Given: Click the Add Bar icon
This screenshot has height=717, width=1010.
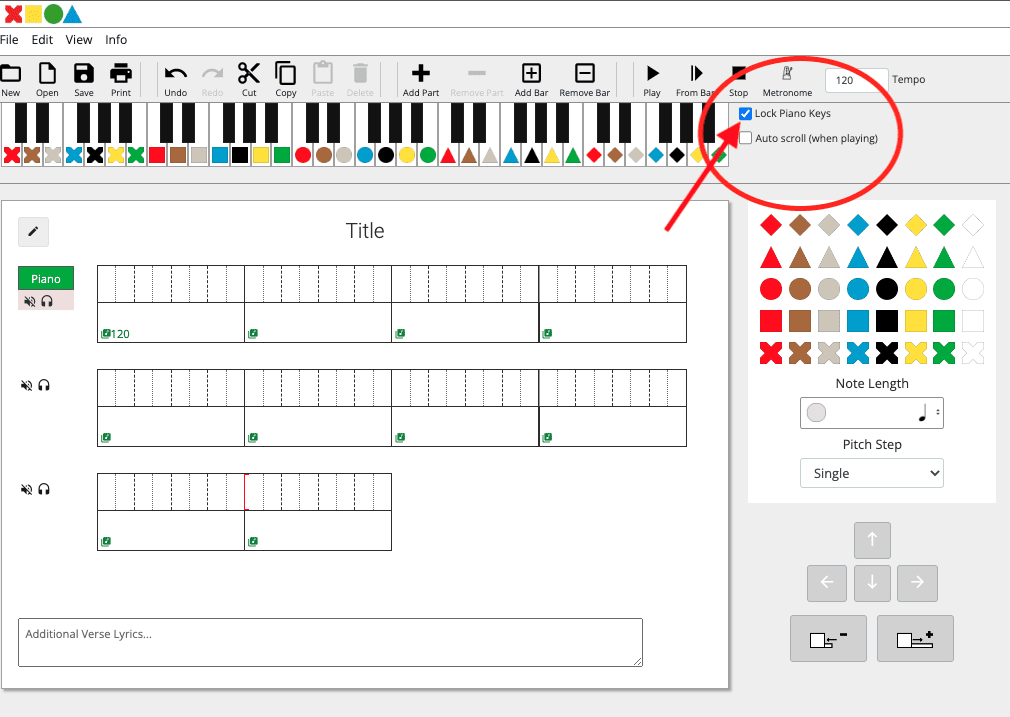Looking at the screenshot, I should click(x=531, y=74).
